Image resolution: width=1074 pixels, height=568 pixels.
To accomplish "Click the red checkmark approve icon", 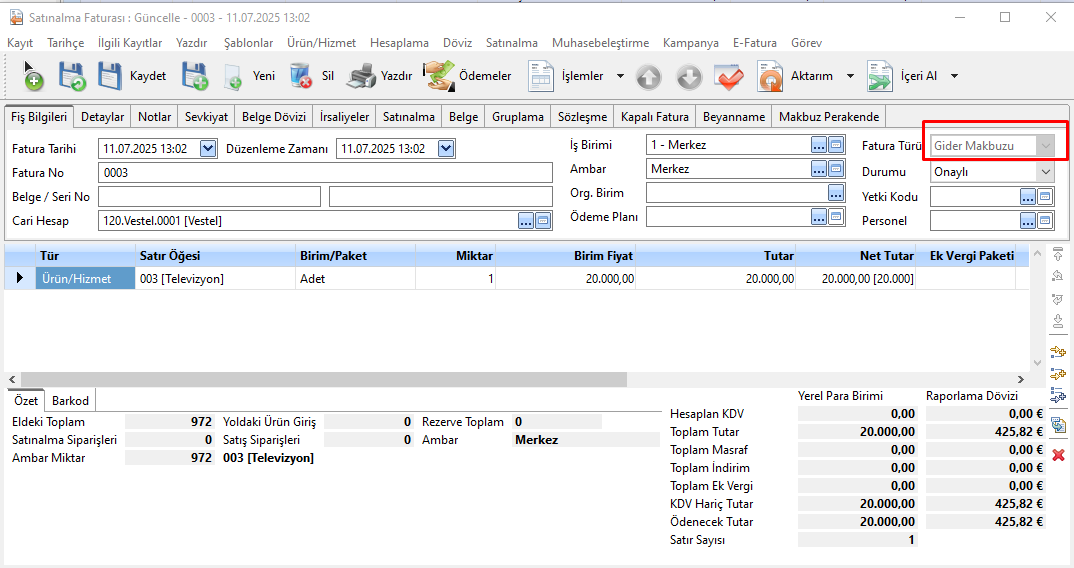I will 729,77.
